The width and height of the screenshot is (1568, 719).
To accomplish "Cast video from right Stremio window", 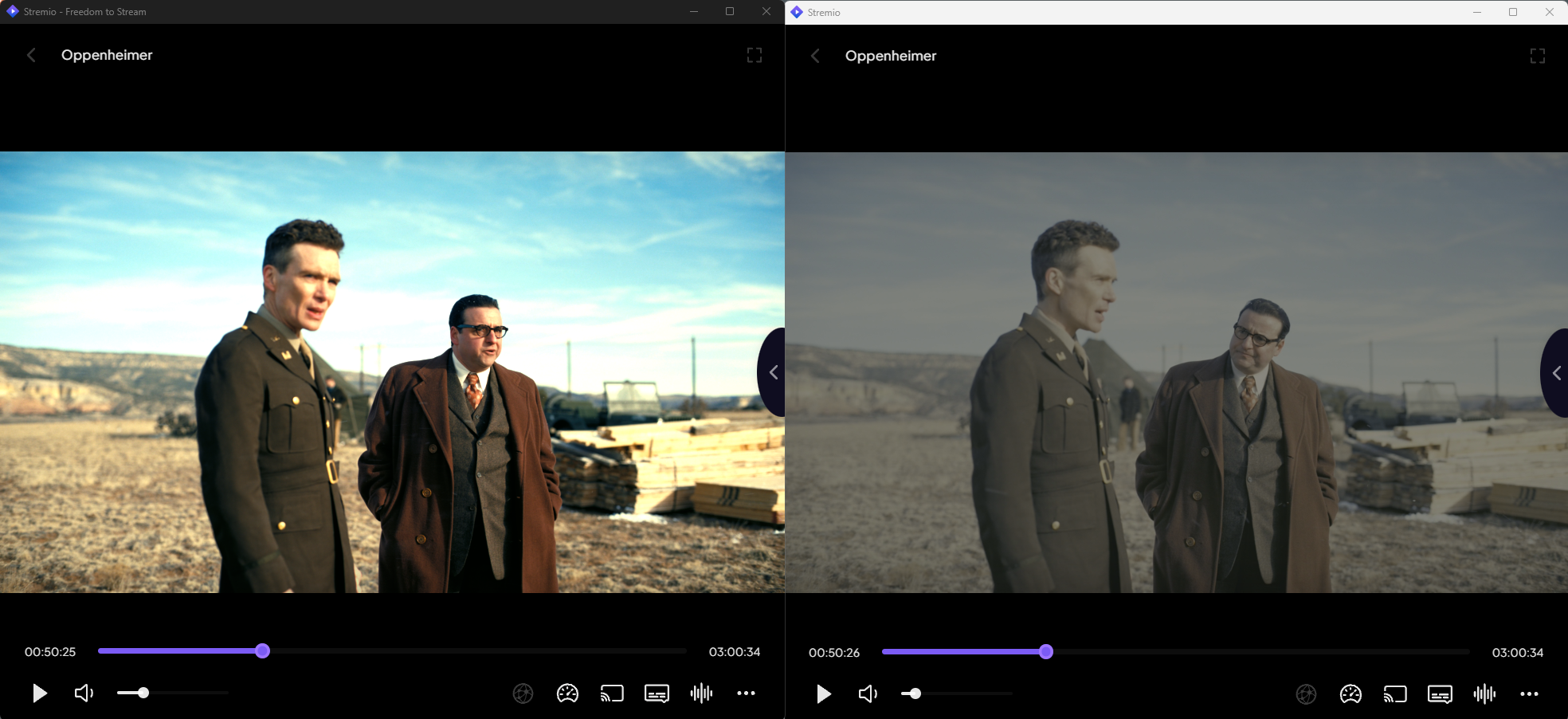I will [x=1395, y=694].
